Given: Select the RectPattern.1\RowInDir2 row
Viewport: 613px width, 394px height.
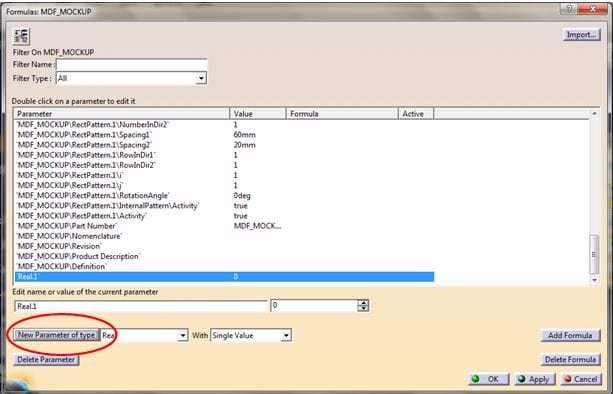Looking at the screenshot, I should pos(224,165).
